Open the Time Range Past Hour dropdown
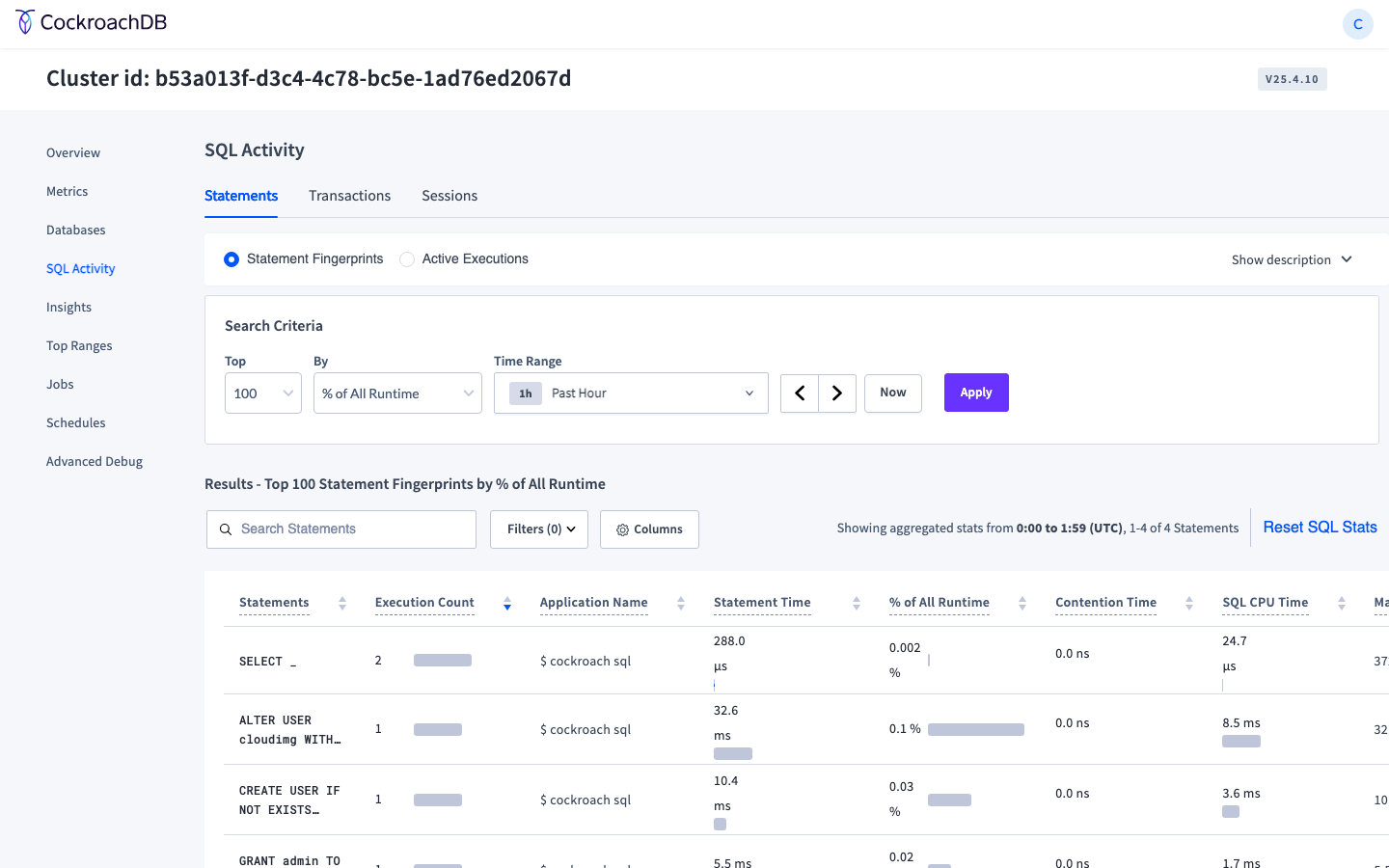Viewport: 1389px width, 868px height. tap(631, 393)
